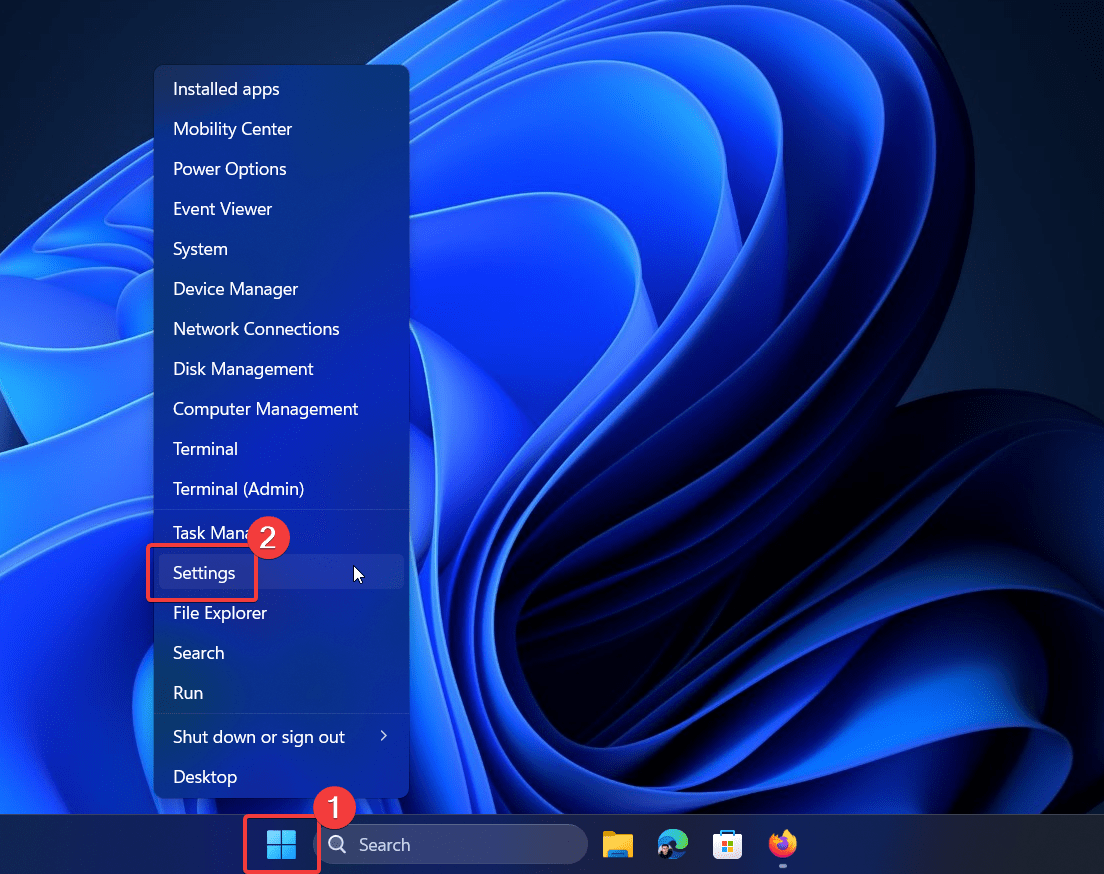Select Run from the menu
Viewport: 1104px width, 874px height.
point(188,693)
